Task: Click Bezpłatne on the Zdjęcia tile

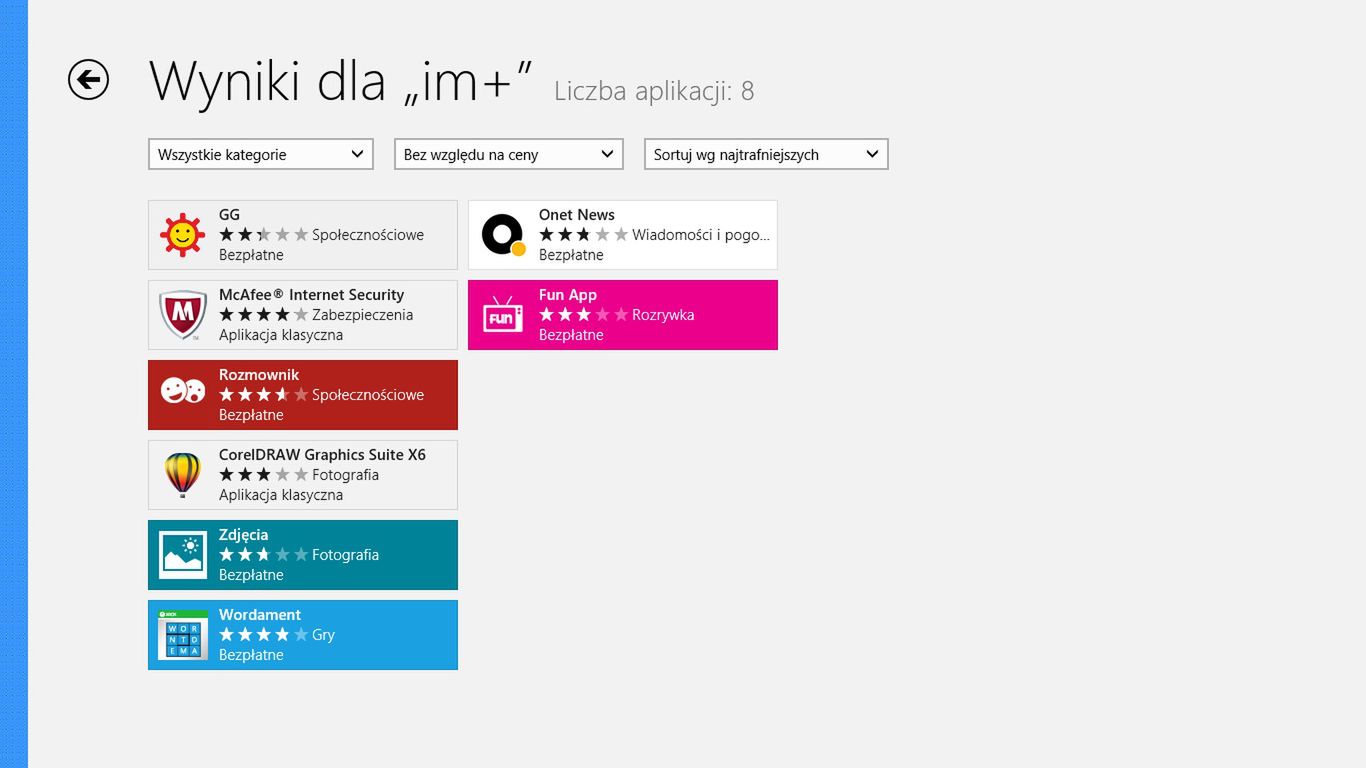Action: (x=251, y=575)
